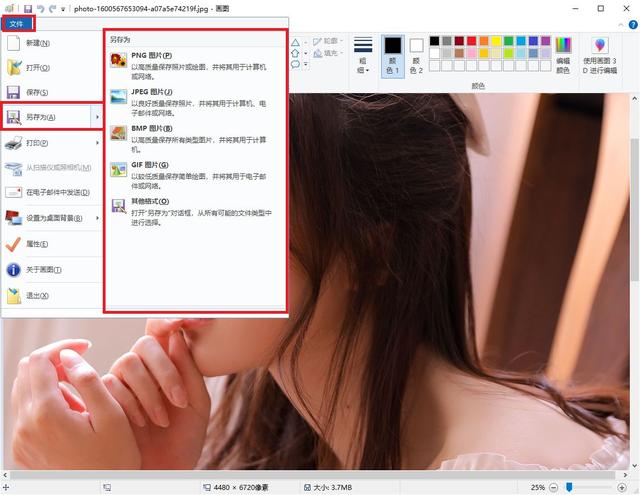Click the quick access save icon

click(28, 9)
